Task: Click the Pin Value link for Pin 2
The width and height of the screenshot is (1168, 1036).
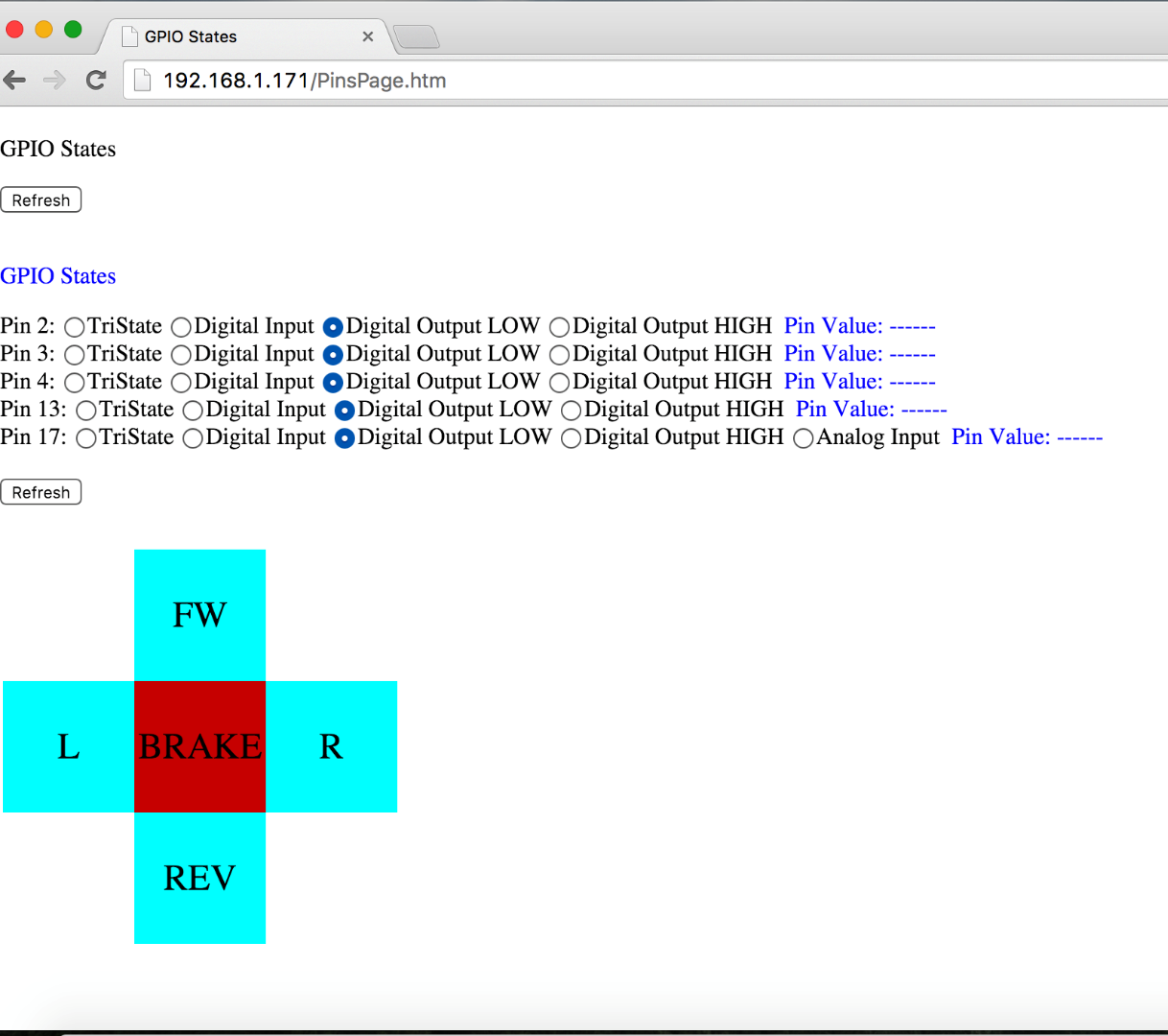Action: [858, 325]
